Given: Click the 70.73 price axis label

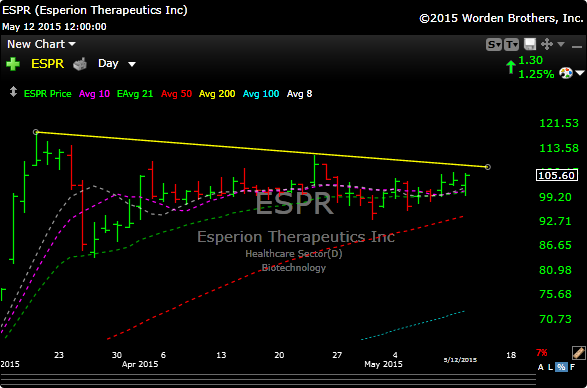Looking at the screenshot, I should (556, 319).
